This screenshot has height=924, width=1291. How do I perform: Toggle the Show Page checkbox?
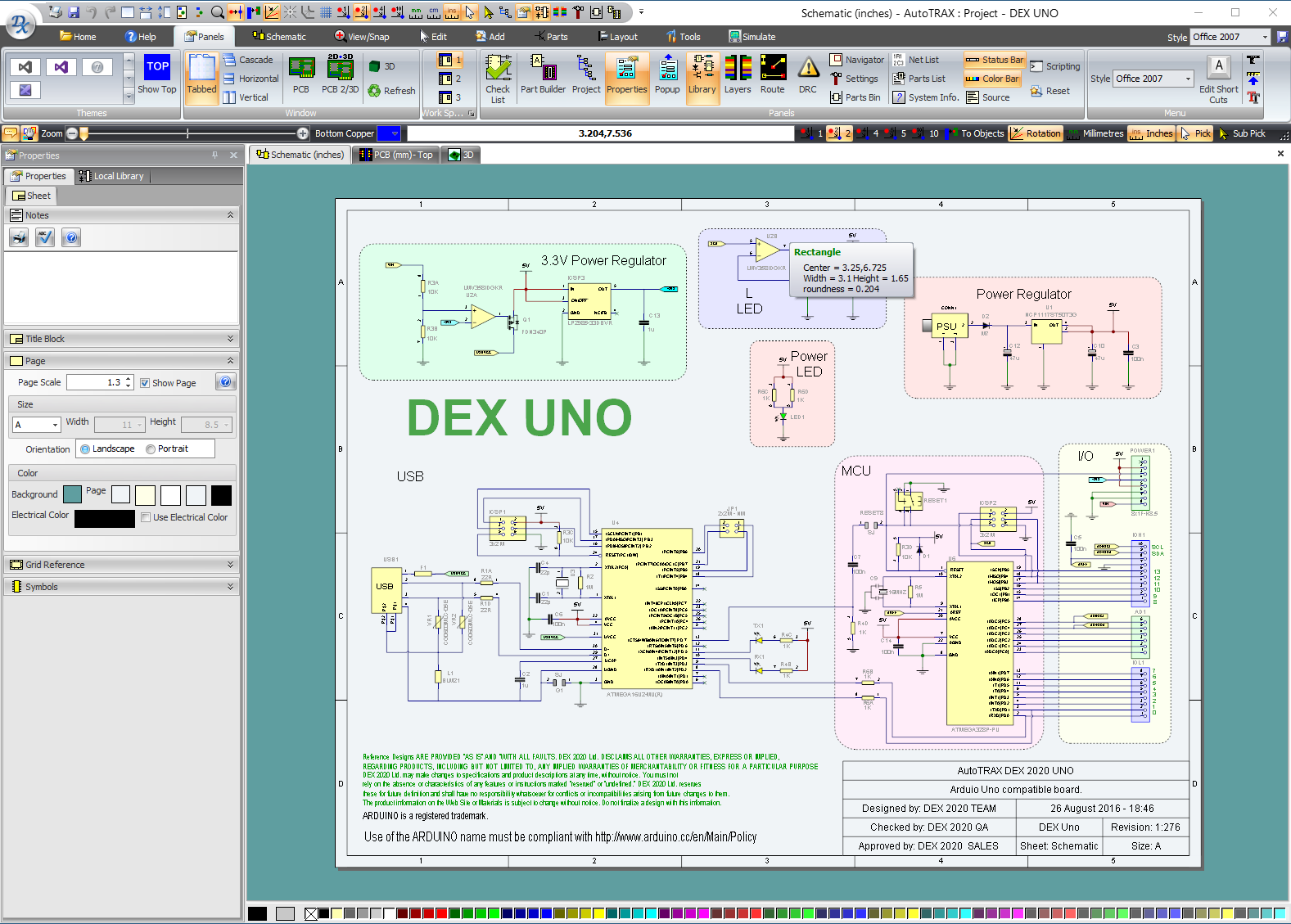pyautogui.click(x=145, y=383)
